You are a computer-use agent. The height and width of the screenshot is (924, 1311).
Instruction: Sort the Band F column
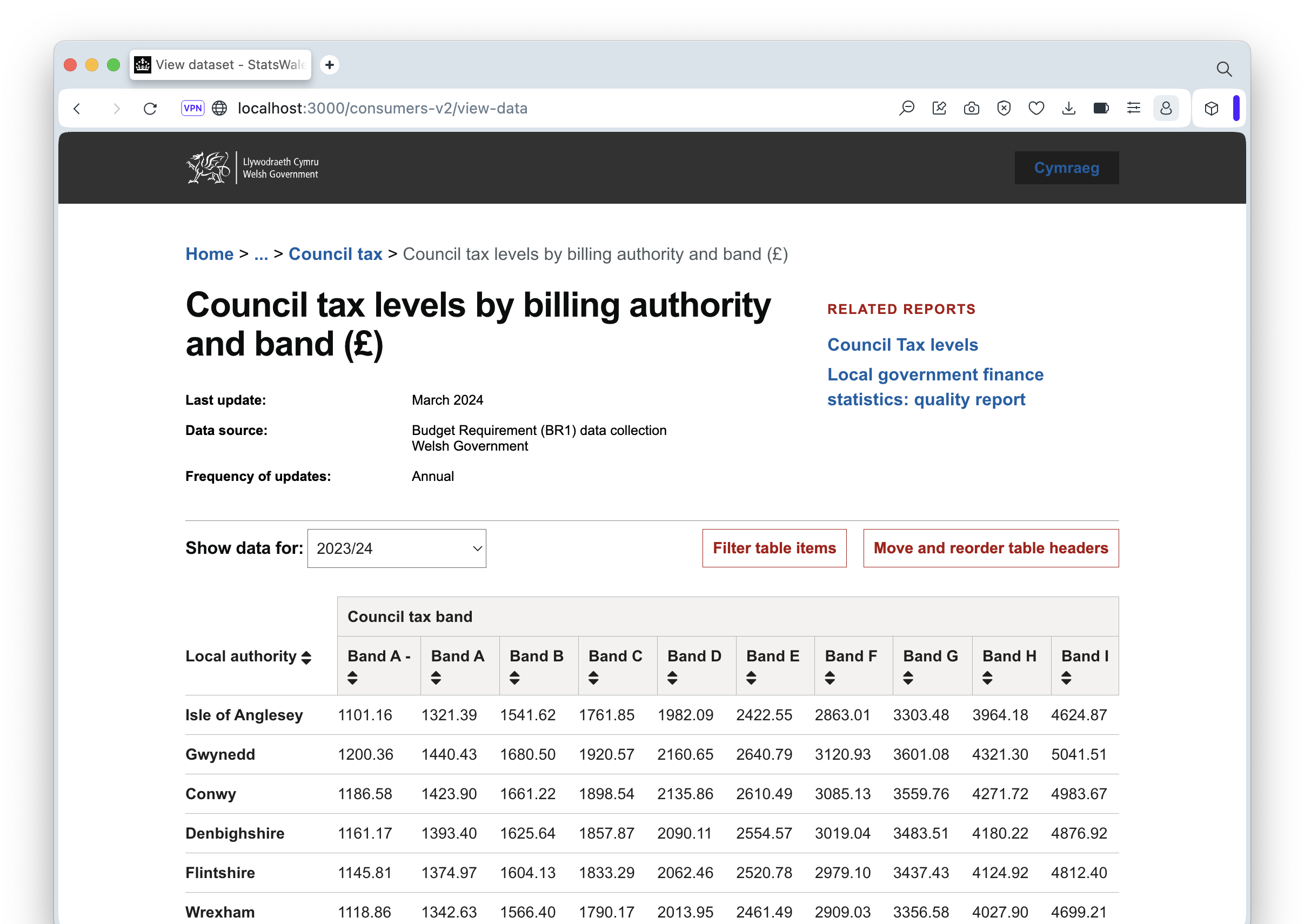tap(830, 678)
